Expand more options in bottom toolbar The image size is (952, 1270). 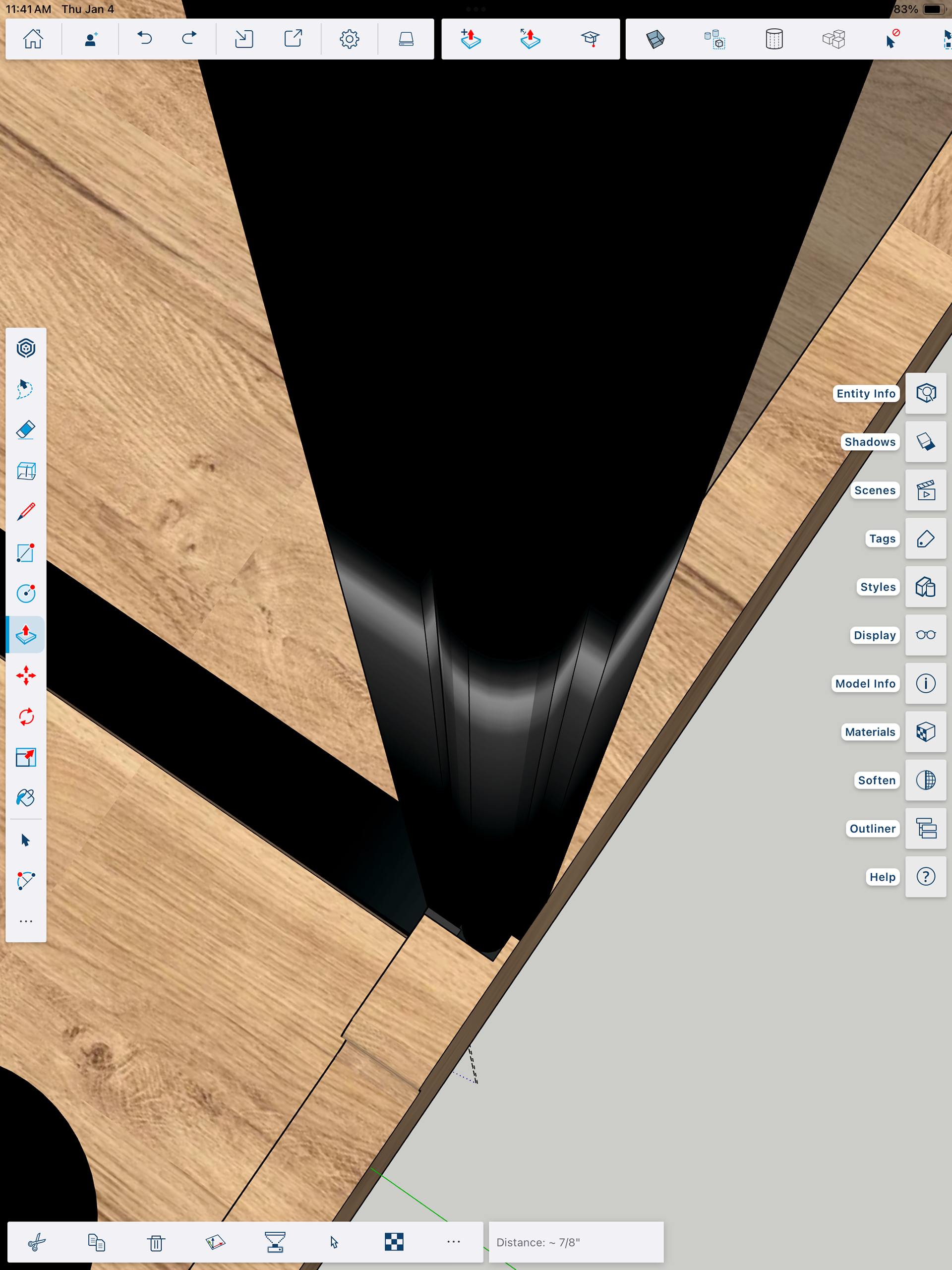click(x=453, y=1241)
